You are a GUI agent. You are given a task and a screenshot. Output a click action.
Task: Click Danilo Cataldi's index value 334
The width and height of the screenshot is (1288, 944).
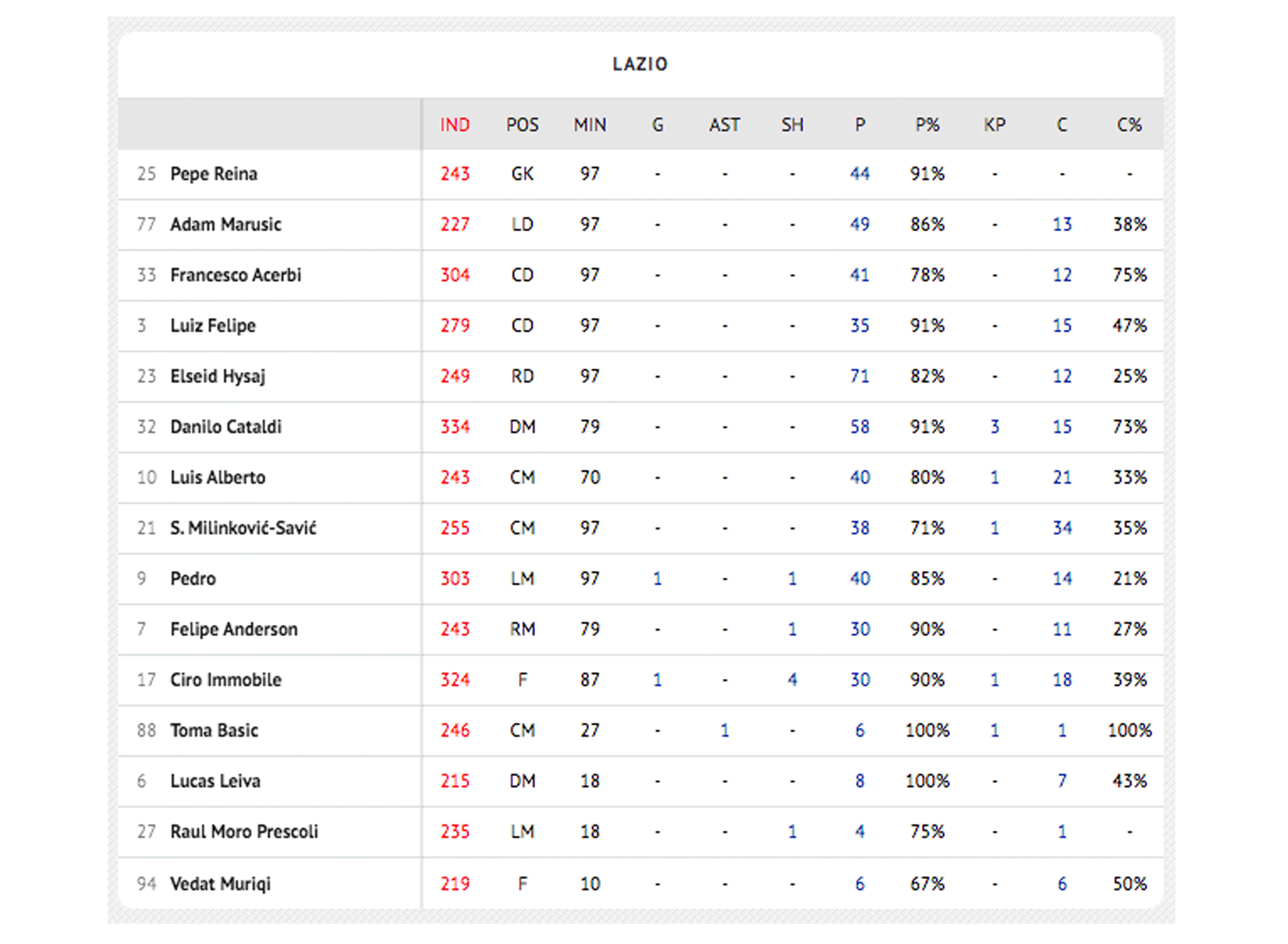pyautogui.click(x=455, y=427)
